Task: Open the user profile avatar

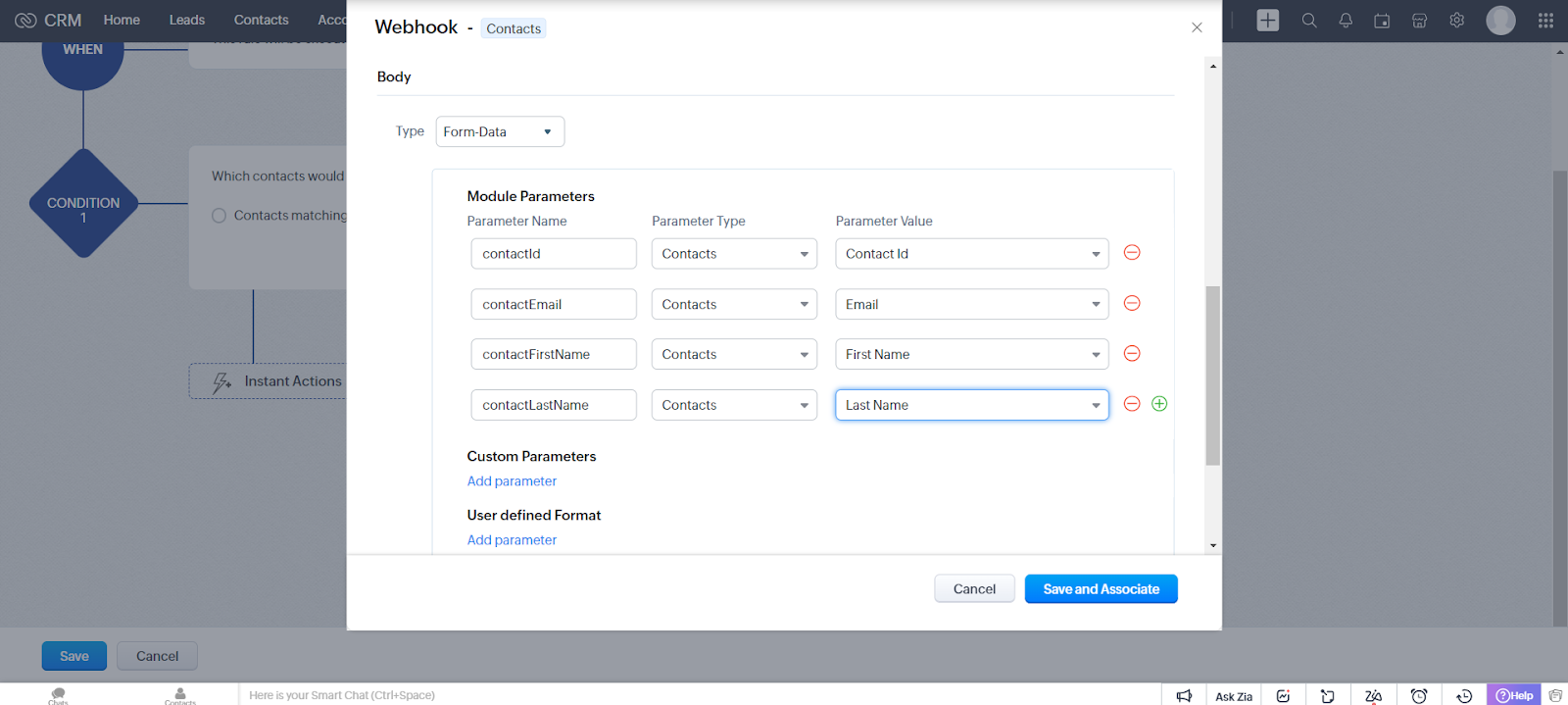Action: tap(1500, 20)
